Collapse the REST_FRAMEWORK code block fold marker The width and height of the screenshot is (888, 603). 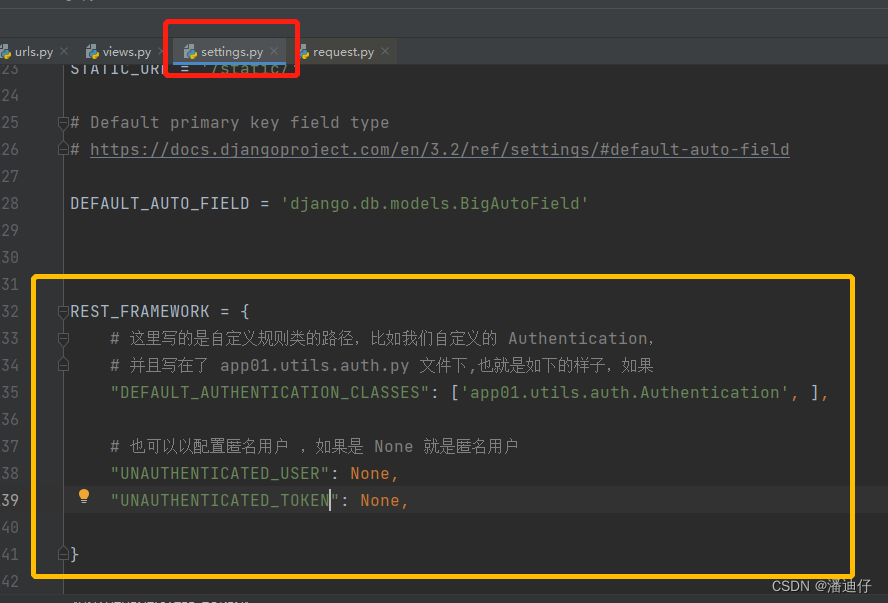(x=62, y=311)
